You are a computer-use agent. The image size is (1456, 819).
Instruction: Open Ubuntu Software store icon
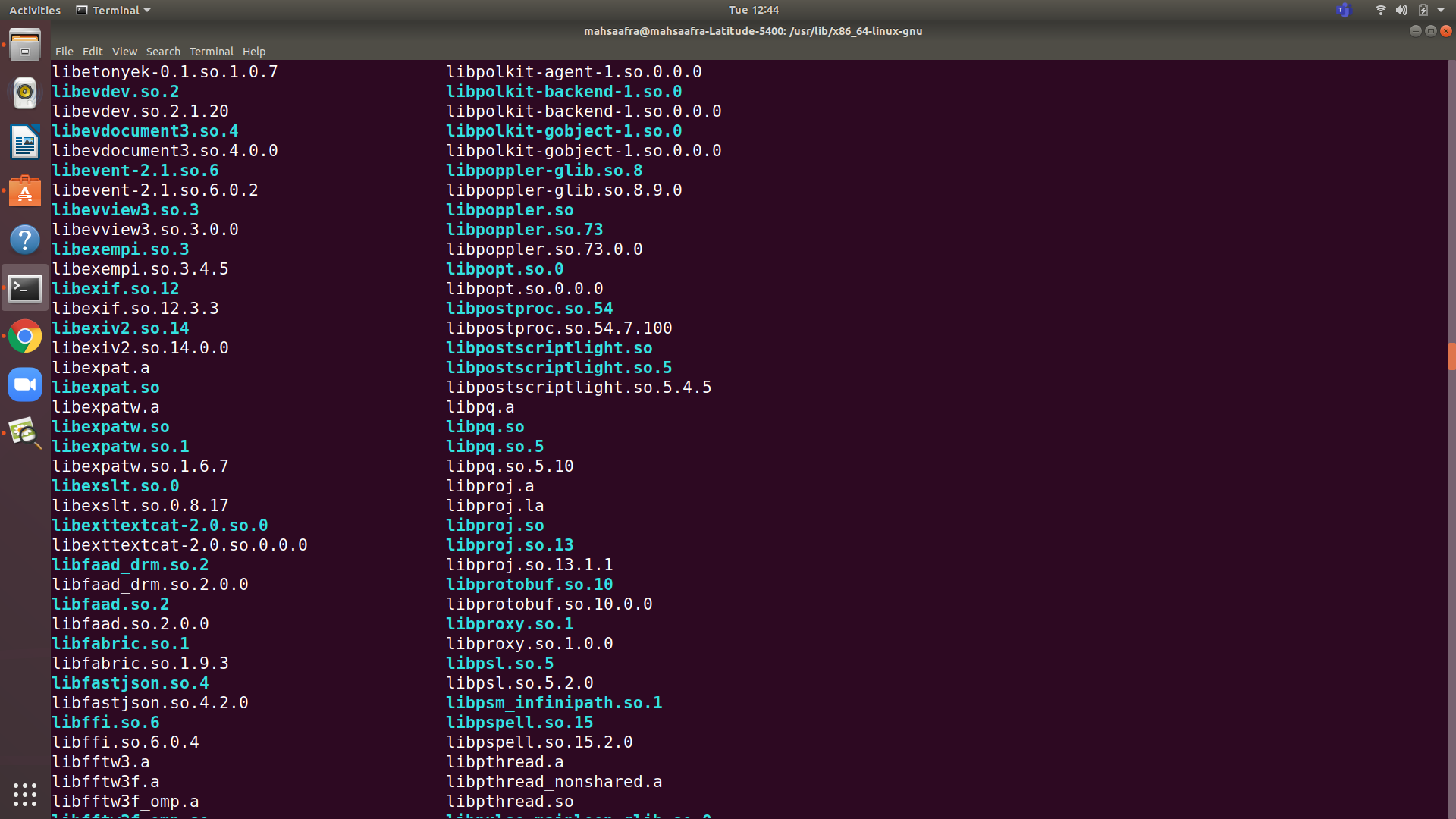(25, 191)
